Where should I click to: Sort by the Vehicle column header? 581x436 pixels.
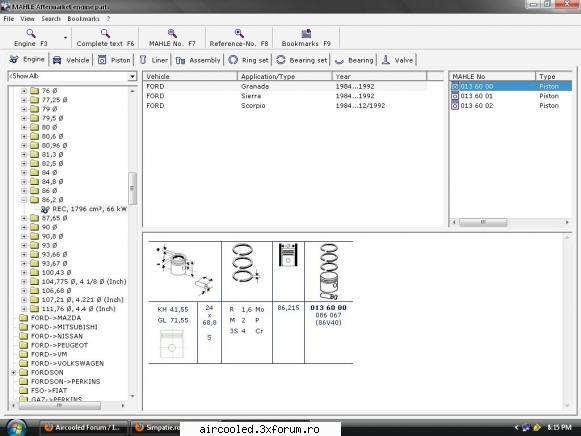(190, 76)
